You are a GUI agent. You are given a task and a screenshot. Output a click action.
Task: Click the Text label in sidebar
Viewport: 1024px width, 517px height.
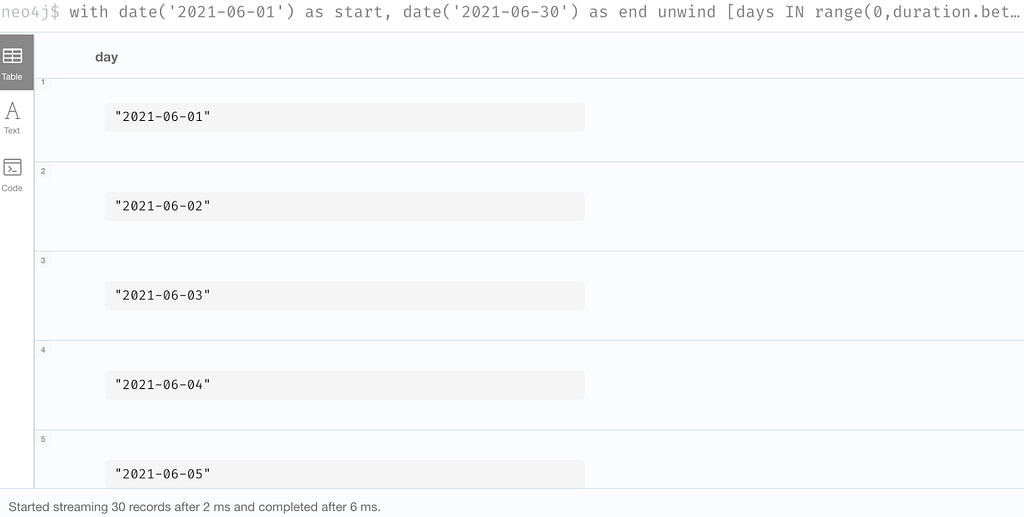click(12, 131)
